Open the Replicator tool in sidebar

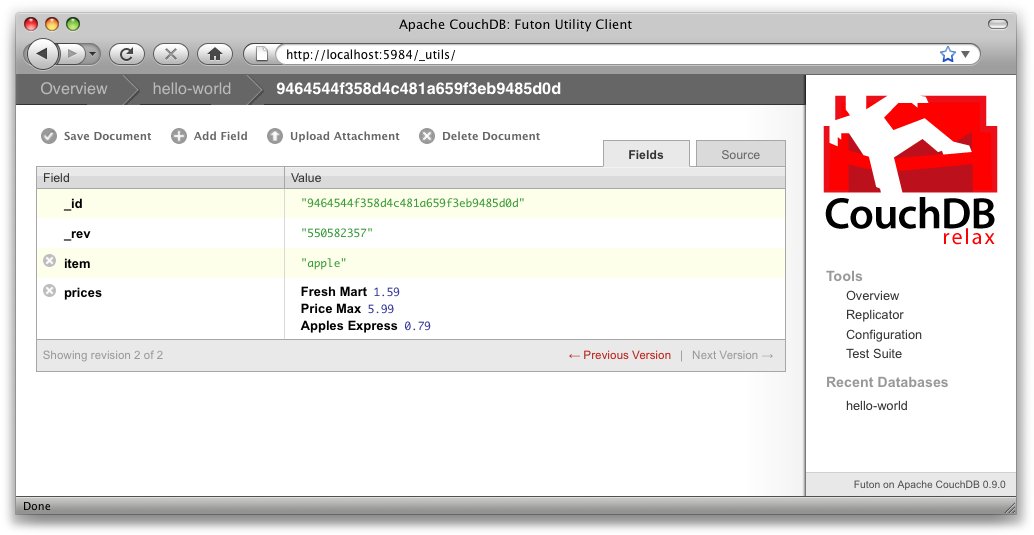(874, 315)
